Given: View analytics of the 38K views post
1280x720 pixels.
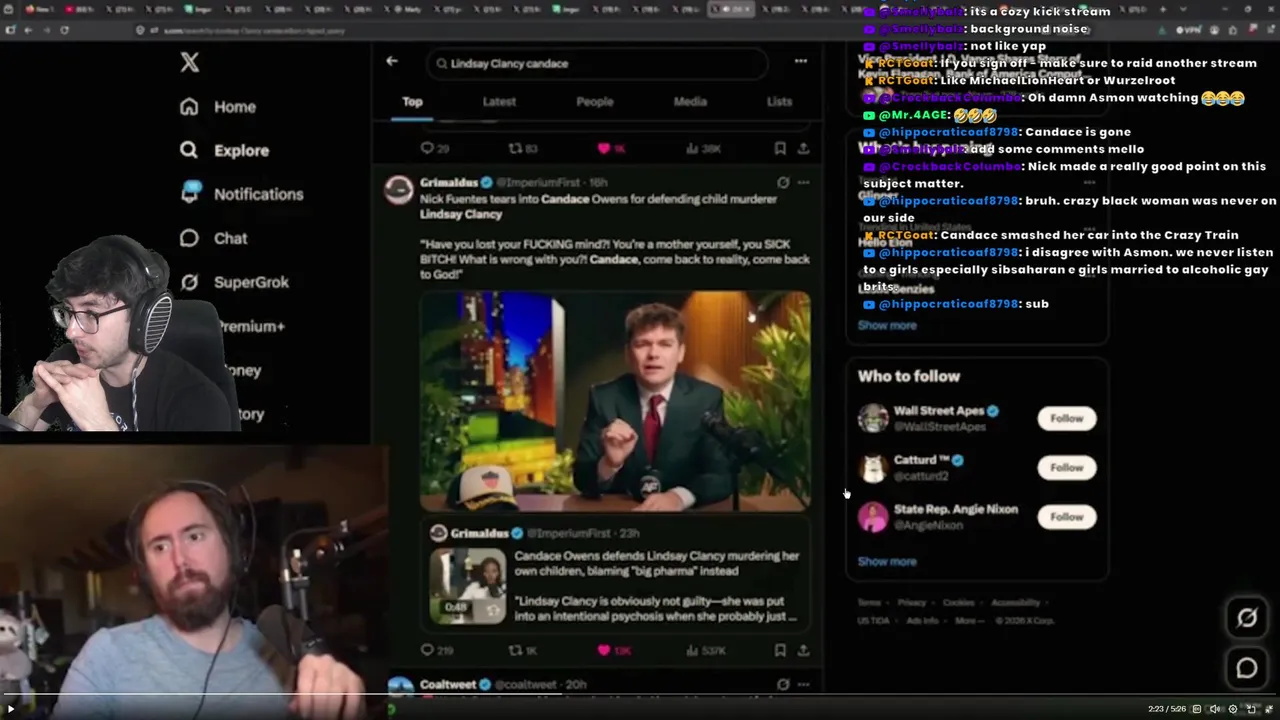Looking at the screenshot, I should [x=704, y=148].
